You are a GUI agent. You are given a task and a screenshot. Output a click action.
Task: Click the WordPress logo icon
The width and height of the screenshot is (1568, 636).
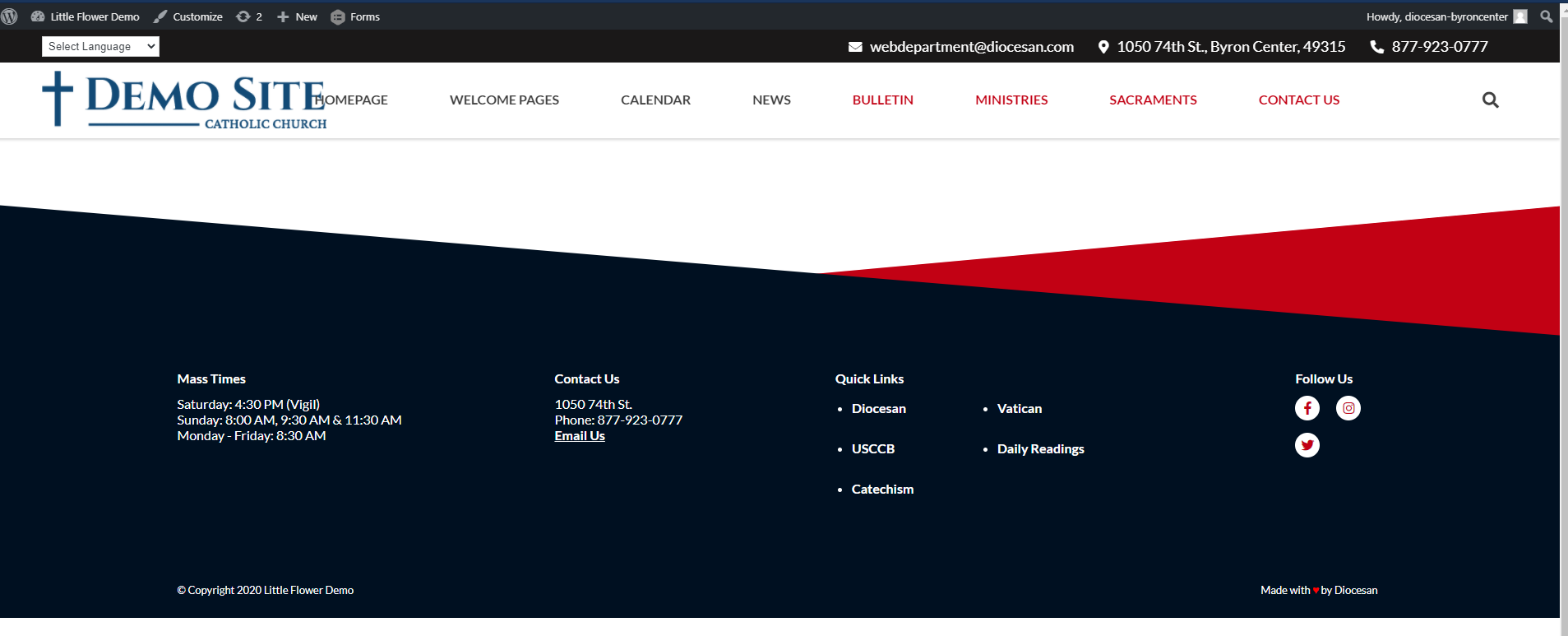[10, 16]
